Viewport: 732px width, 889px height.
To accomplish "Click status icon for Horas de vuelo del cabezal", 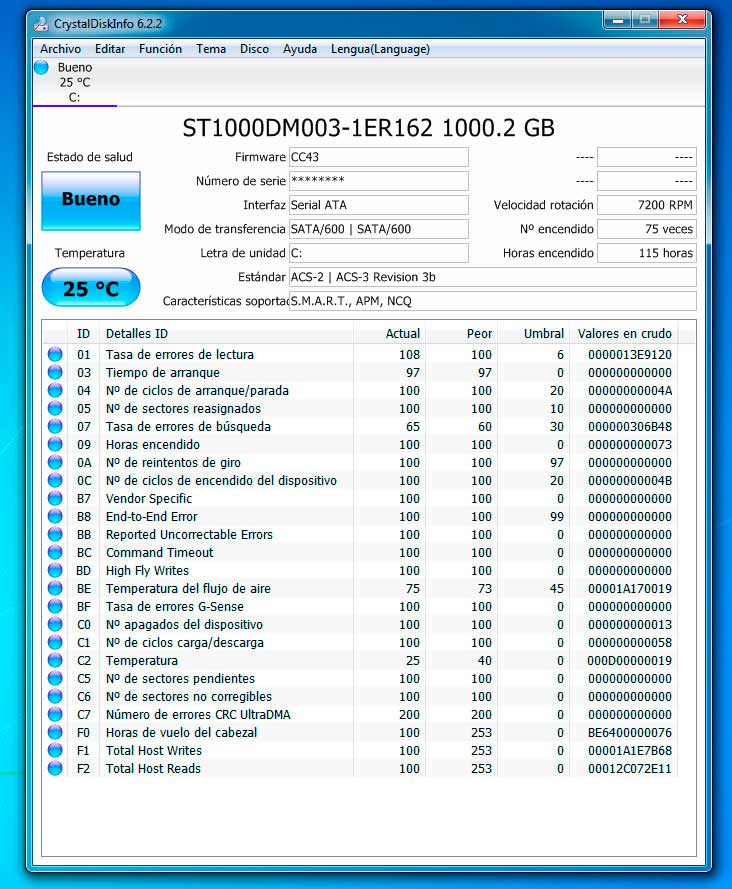I will 55,733.
